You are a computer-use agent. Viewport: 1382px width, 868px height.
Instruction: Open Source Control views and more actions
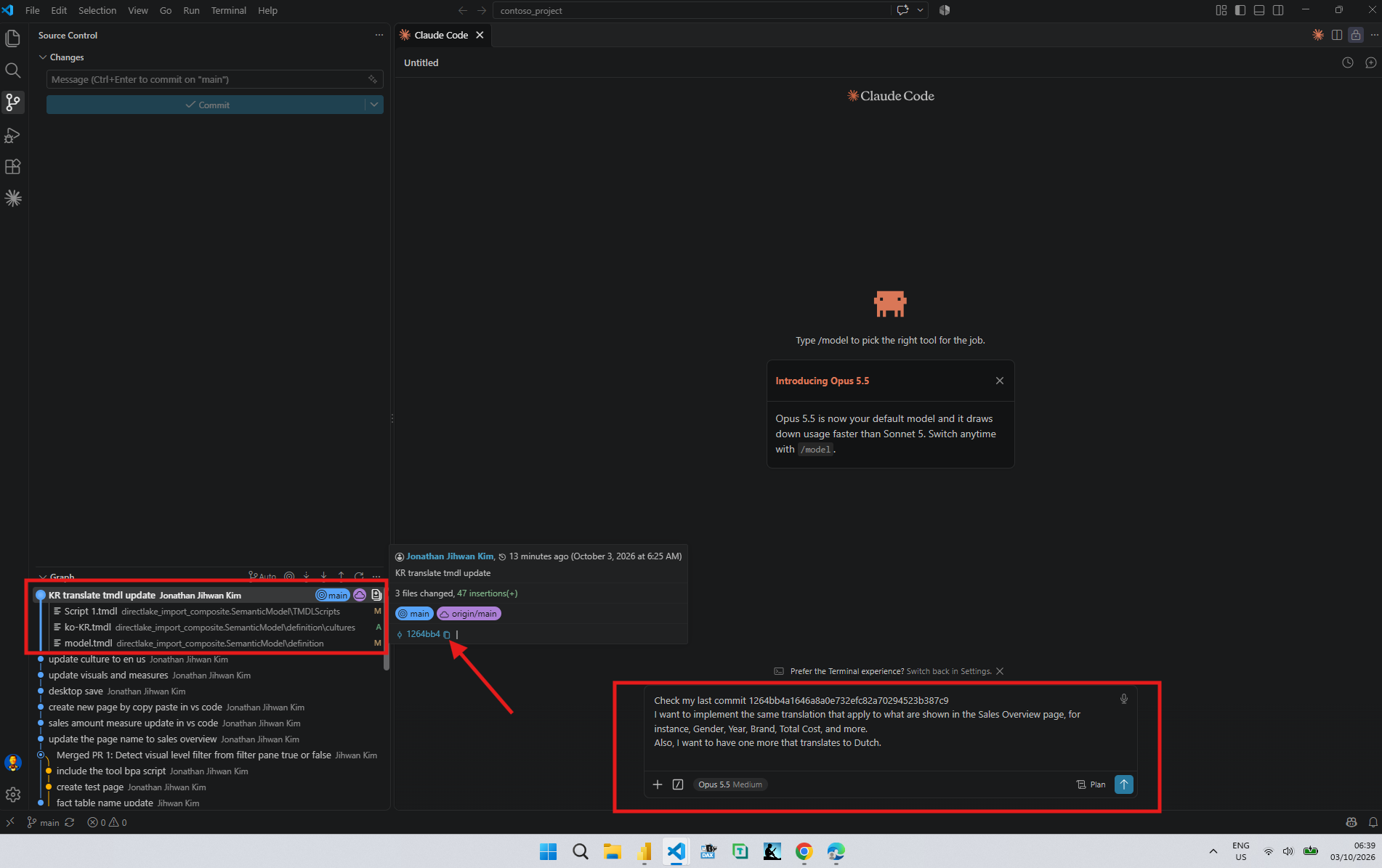(379, 35)
